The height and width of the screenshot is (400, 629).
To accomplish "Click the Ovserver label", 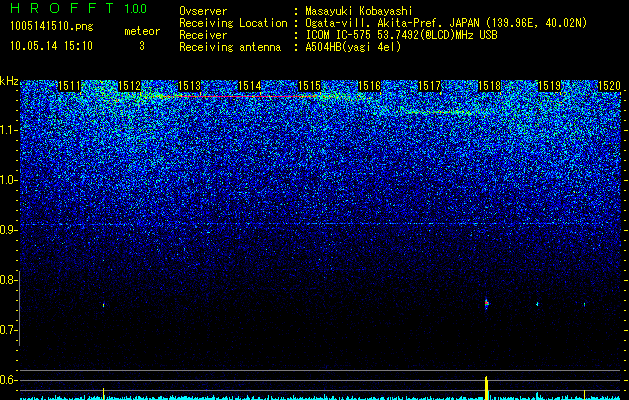I will click(203, 11).
